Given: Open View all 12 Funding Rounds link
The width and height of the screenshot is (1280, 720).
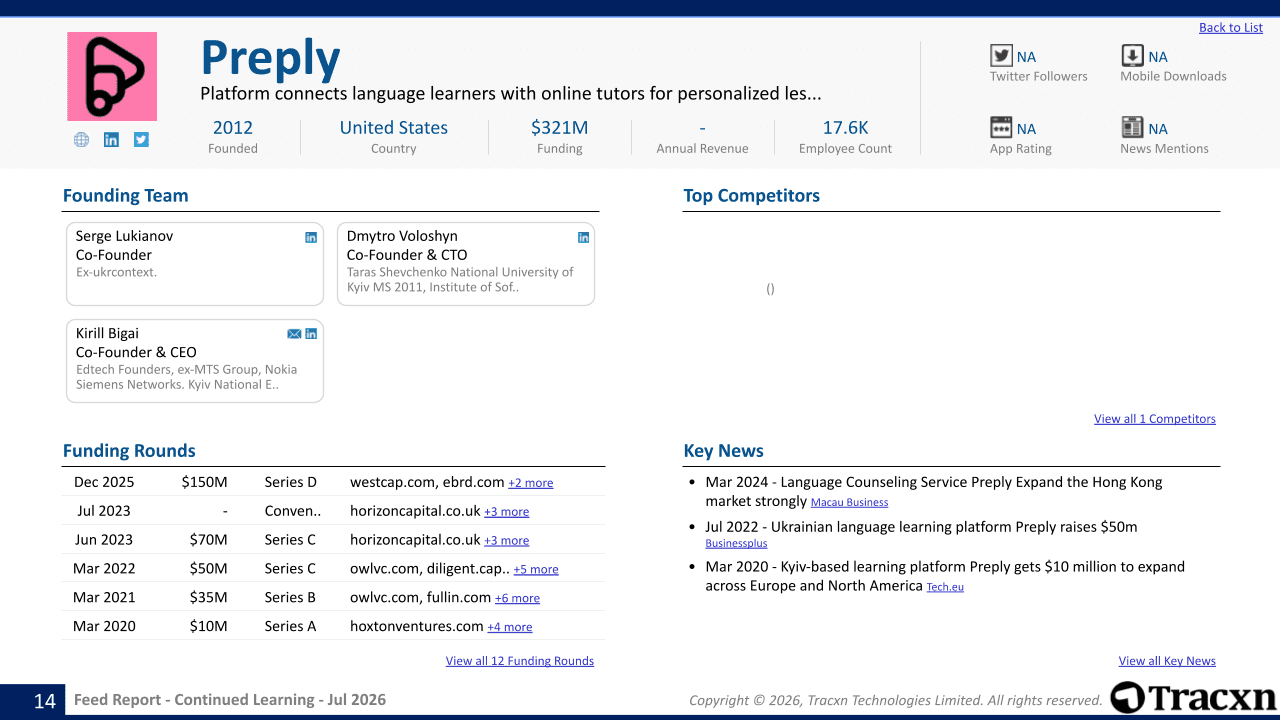Looking at the screenshot, I should [x=520, y=661].
